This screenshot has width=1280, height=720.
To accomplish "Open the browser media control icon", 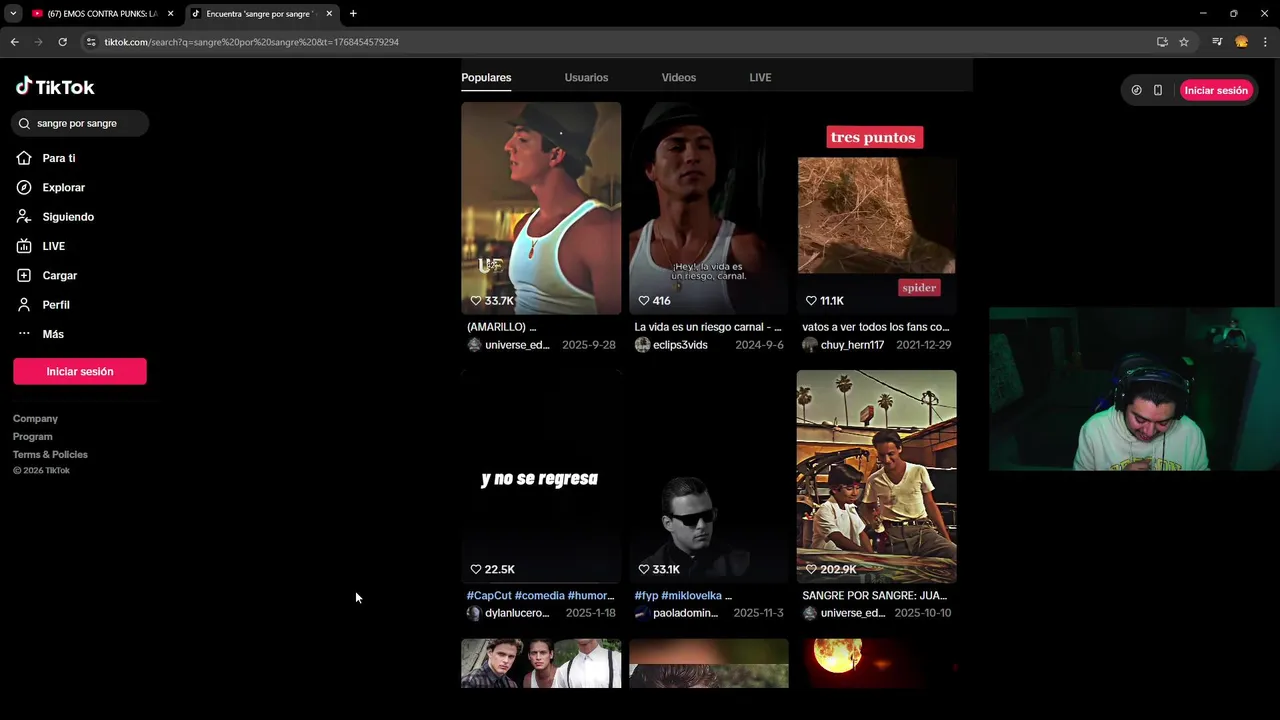I will click(1217, 42).
